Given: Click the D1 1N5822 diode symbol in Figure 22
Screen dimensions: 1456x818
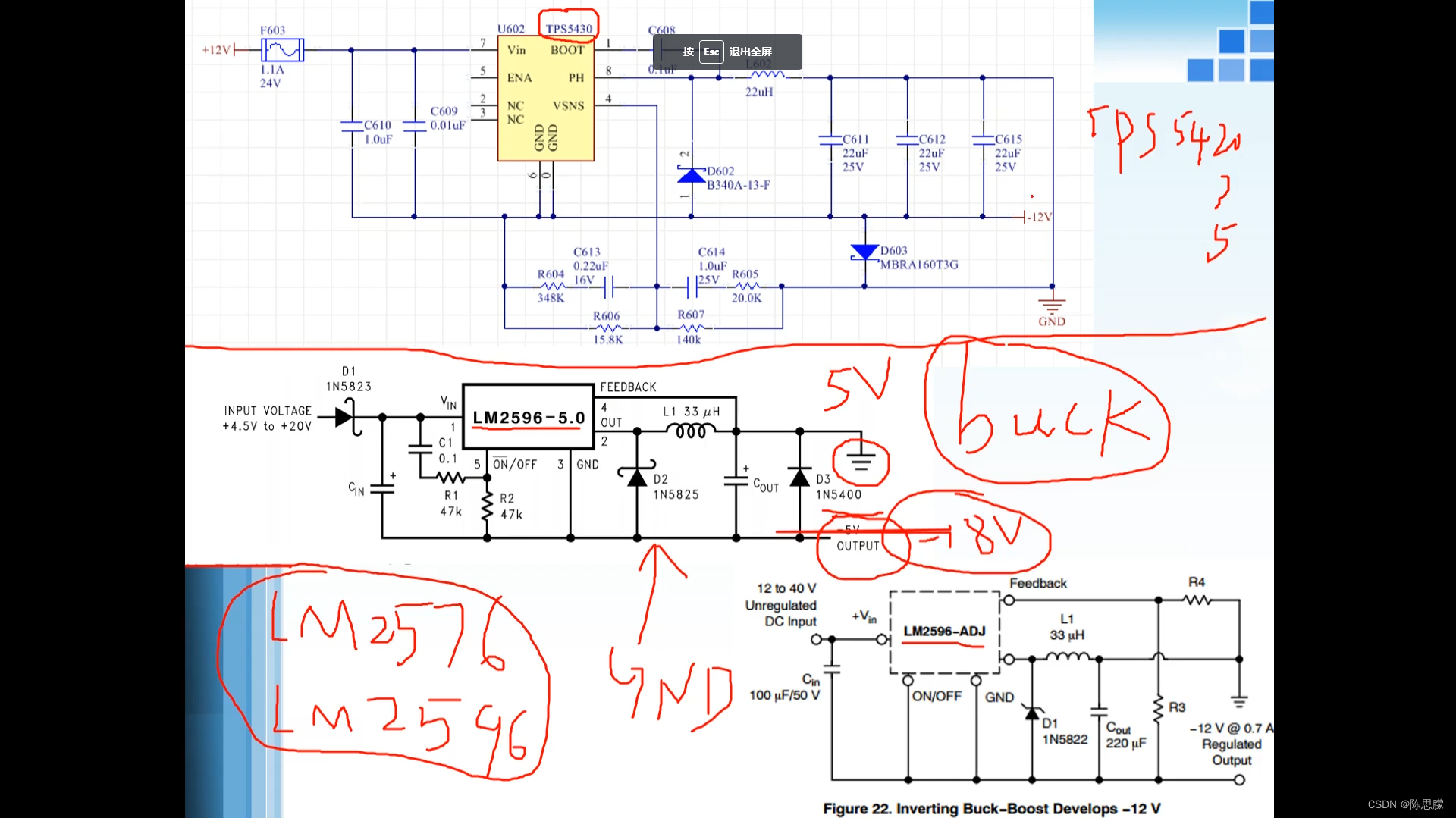Looking at the screenshot, I should [x=1031, y=712].
